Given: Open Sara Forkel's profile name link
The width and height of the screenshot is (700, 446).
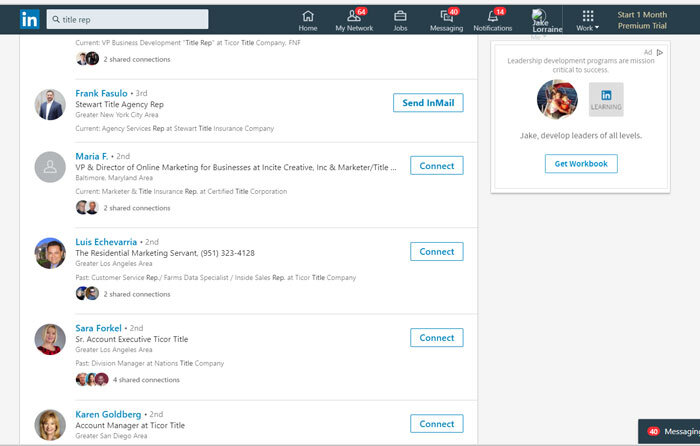Looking at the screenshot, I should point(98,328).
